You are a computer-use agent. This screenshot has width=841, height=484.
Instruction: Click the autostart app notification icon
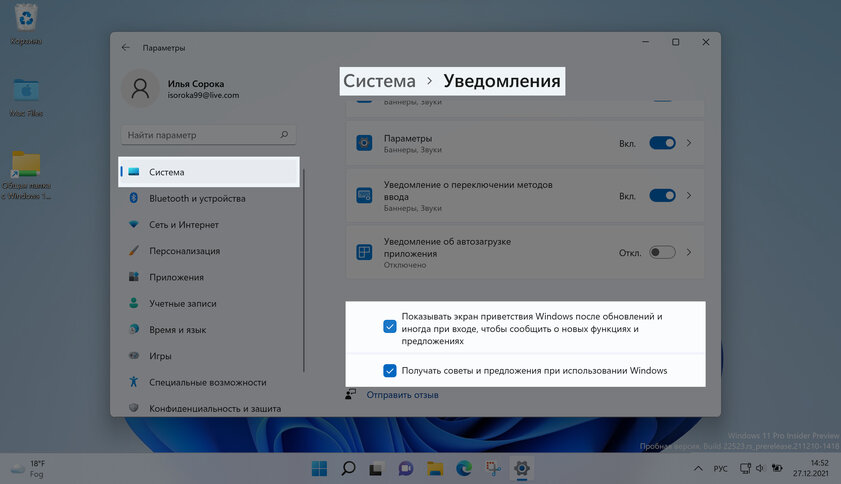364,252
